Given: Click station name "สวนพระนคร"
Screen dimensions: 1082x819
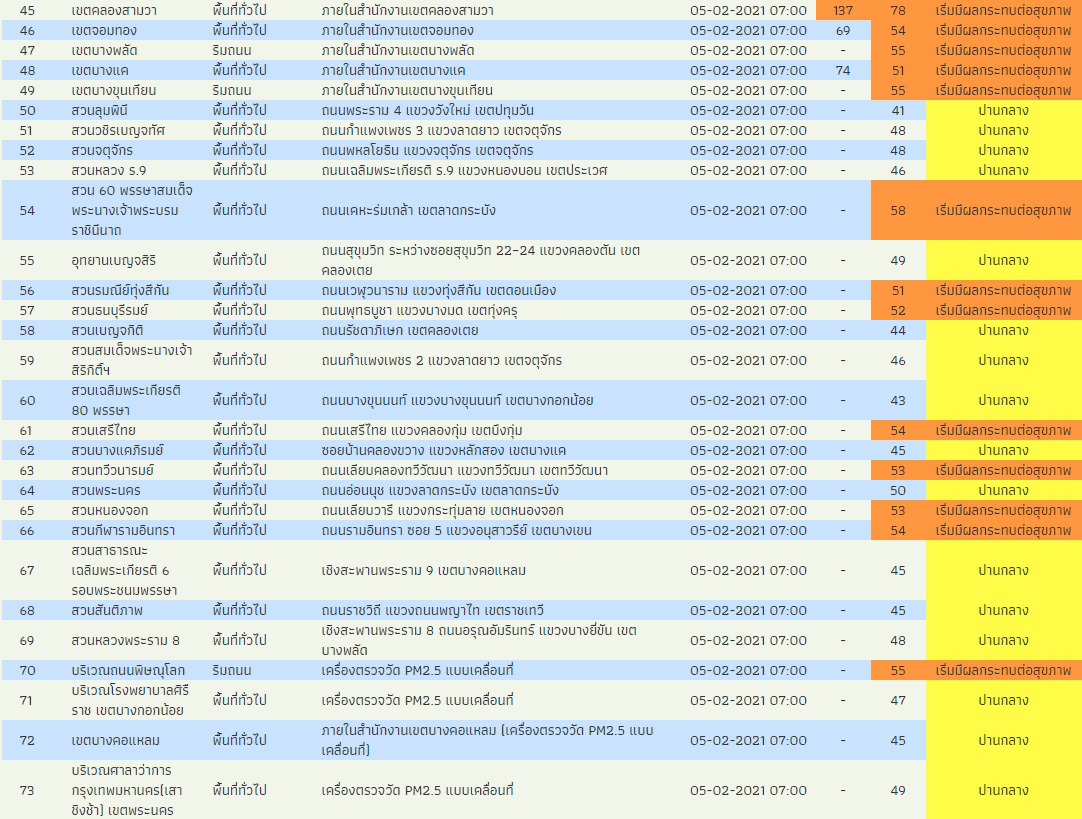Looking at the screenshot, I should [106, 491].
